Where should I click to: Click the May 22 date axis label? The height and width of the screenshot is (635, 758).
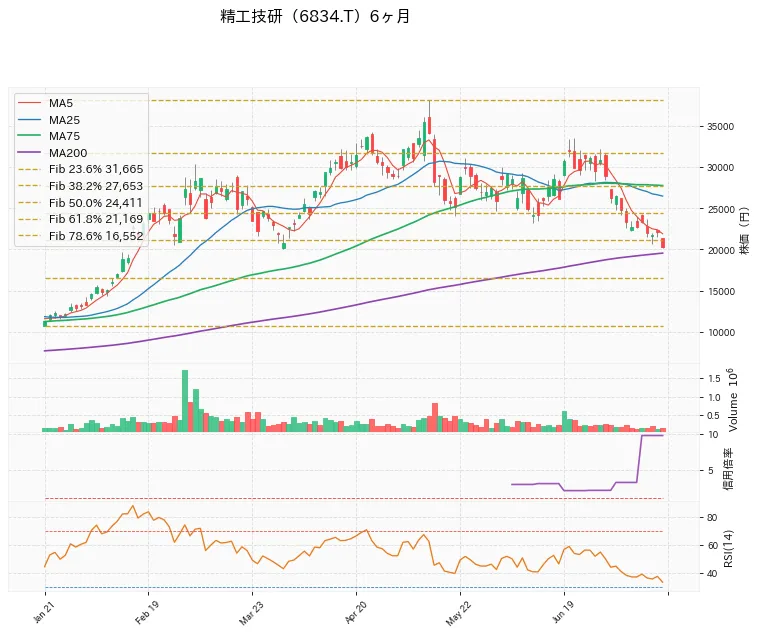457,613
